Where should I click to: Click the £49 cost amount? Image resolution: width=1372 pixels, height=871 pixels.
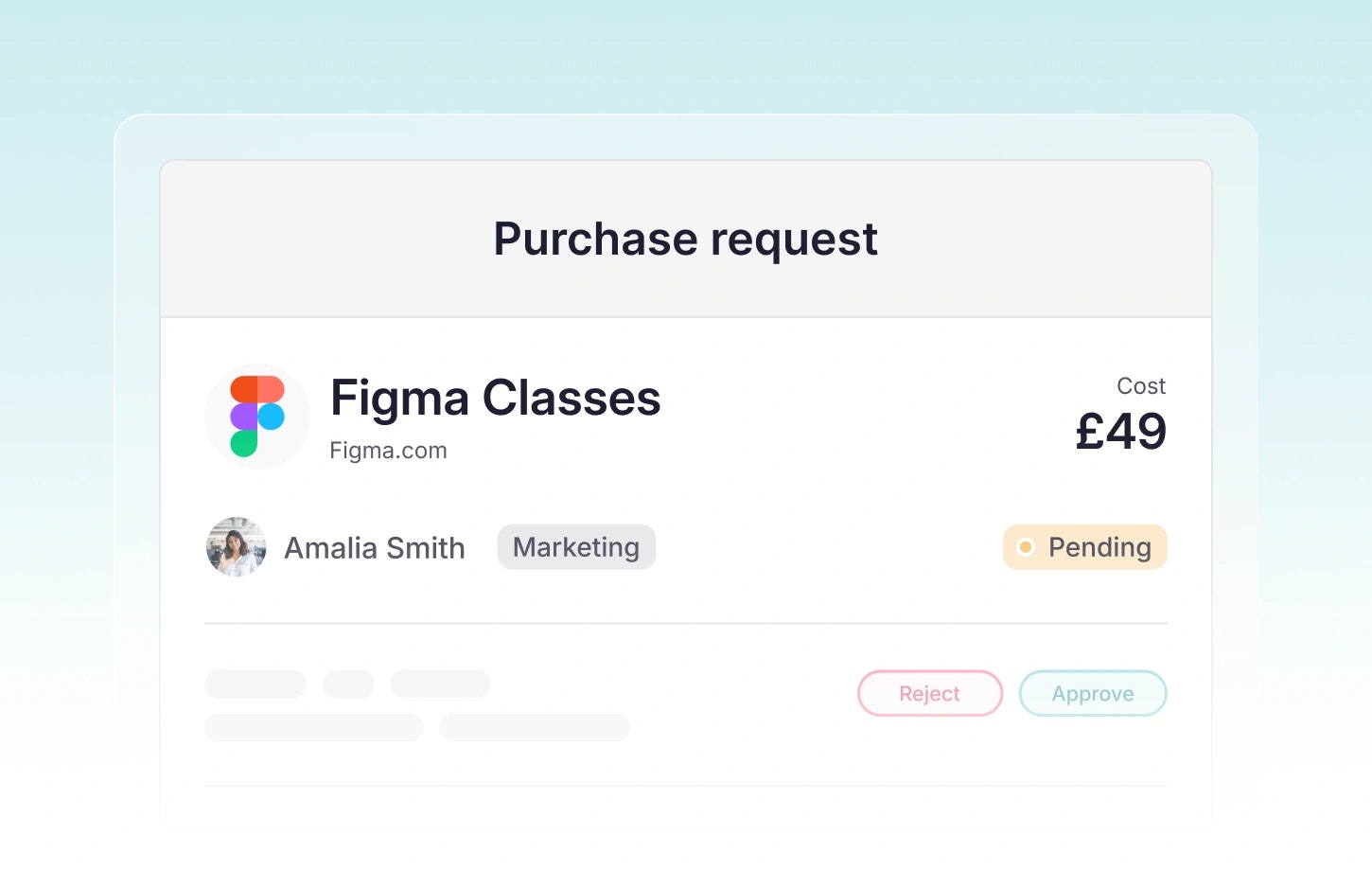[1121, 432]
